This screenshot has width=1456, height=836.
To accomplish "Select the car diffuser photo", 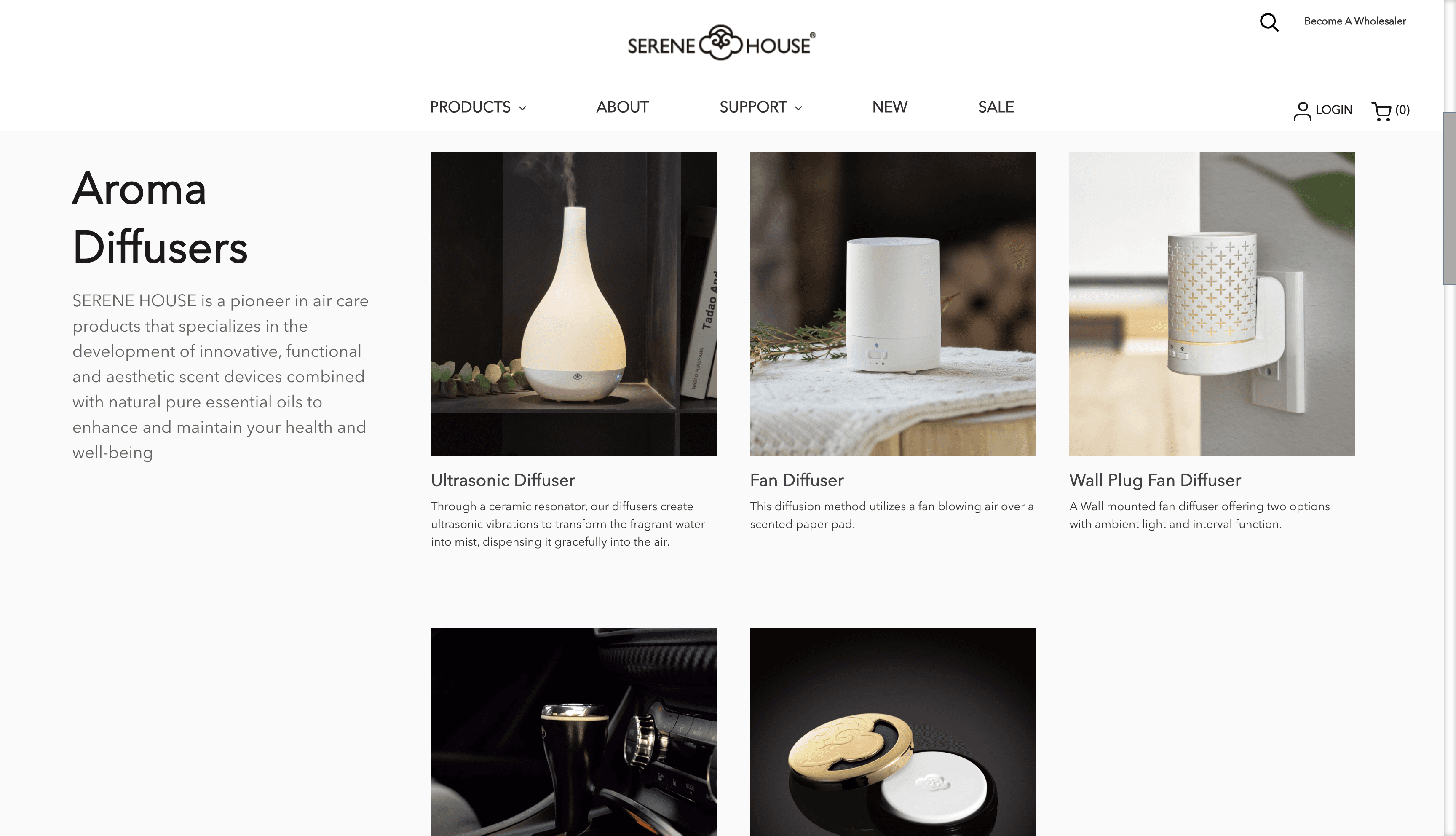I will (573, 732).
